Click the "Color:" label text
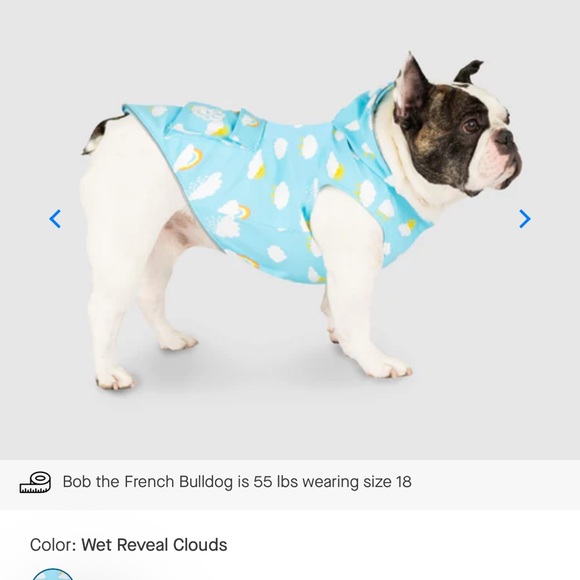580x580 pixels. coord(53,544)
